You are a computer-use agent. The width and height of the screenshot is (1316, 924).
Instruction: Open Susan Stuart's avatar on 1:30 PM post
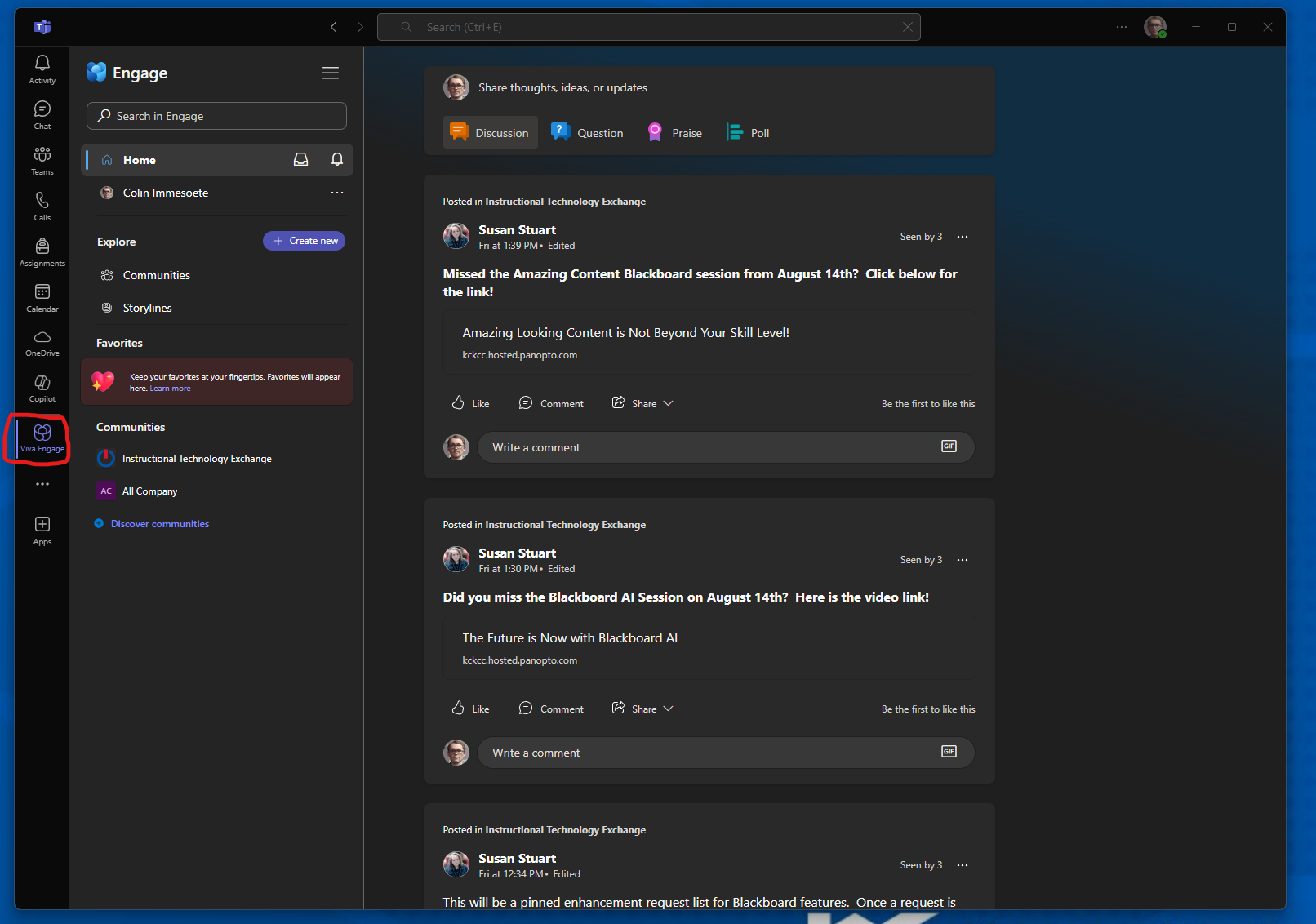point(456,559)
